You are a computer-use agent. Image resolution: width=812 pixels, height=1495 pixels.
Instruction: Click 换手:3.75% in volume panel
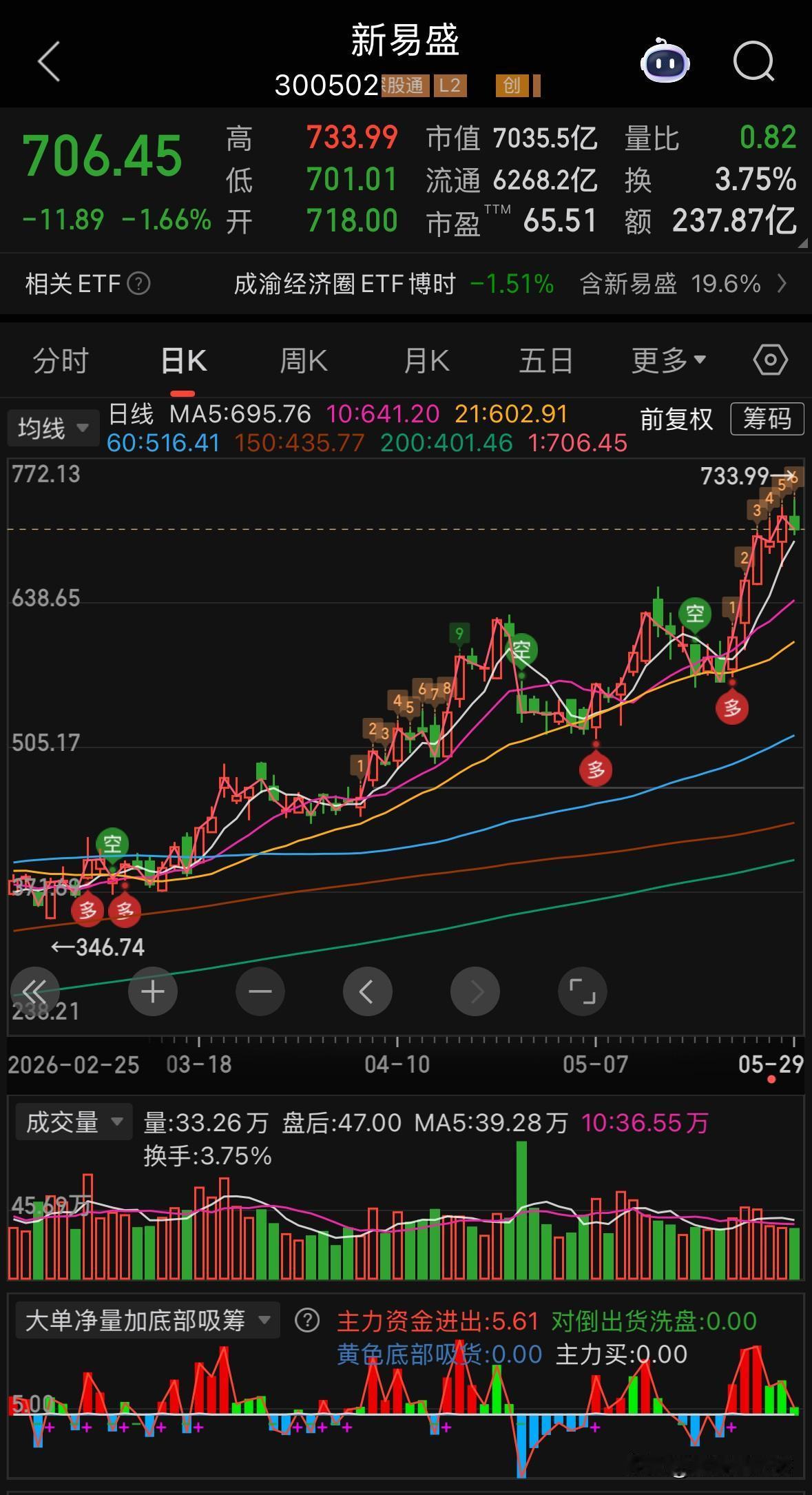point(207,1155)
